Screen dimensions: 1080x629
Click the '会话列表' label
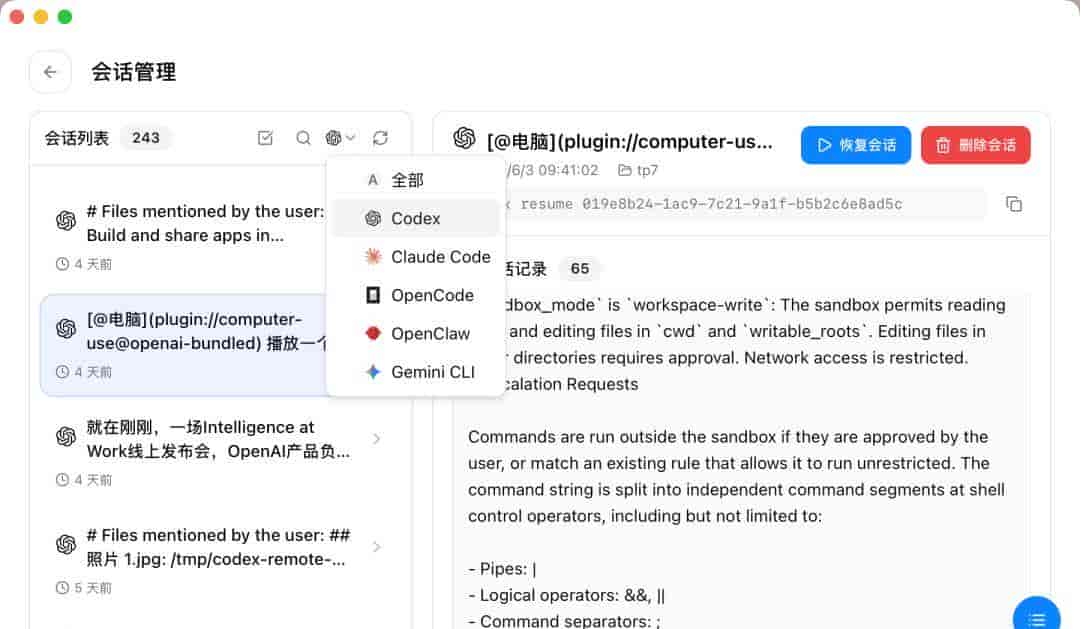[76, 138]
